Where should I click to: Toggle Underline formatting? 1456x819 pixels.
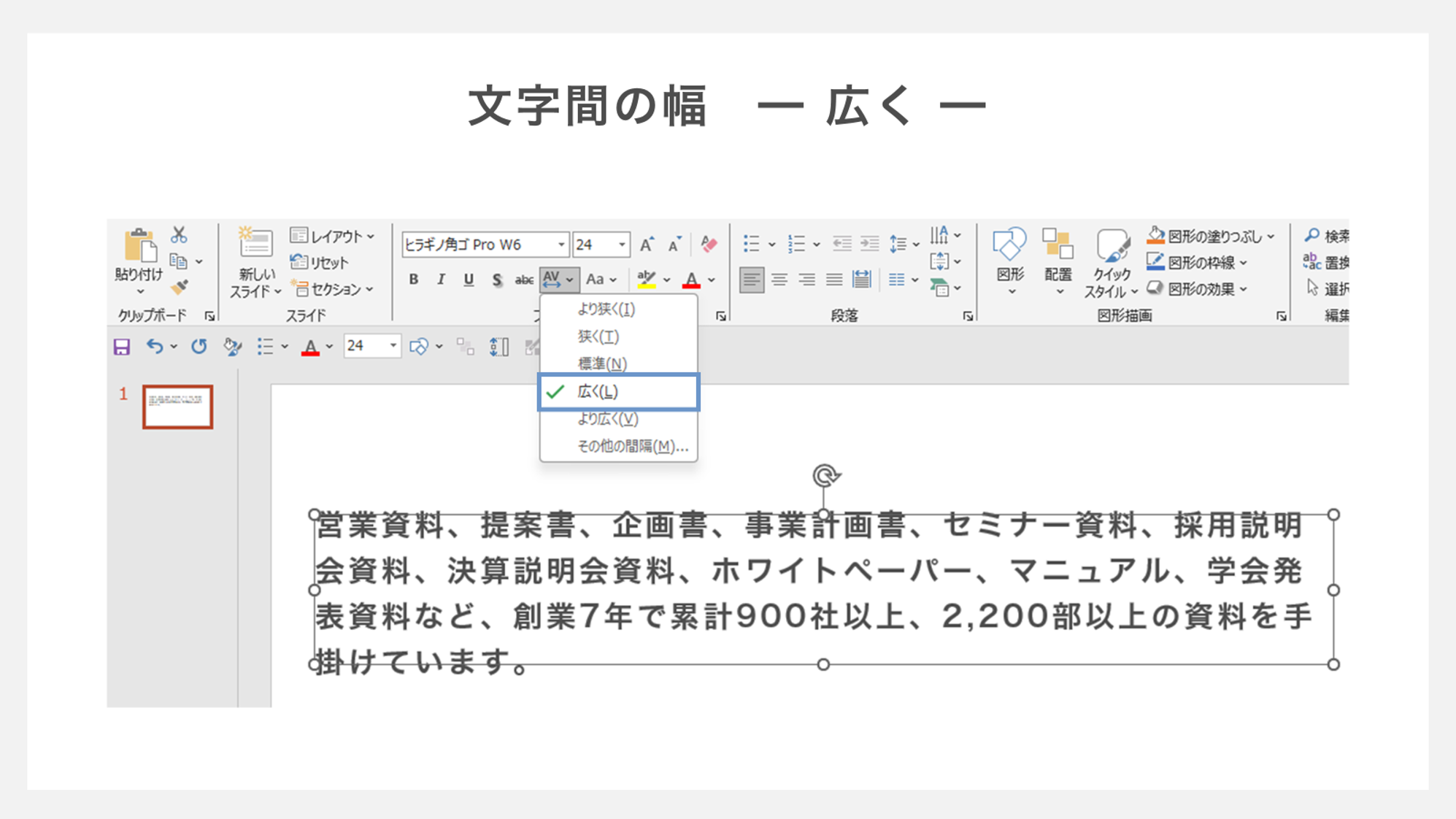tap(469, 280)
